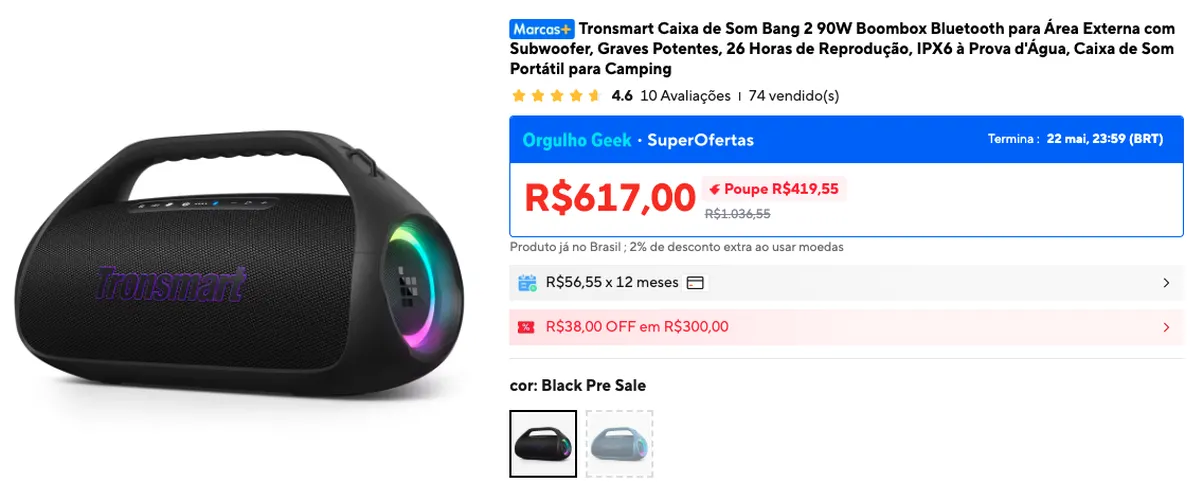Click the installment calendar icon

[x=527, y=283]
